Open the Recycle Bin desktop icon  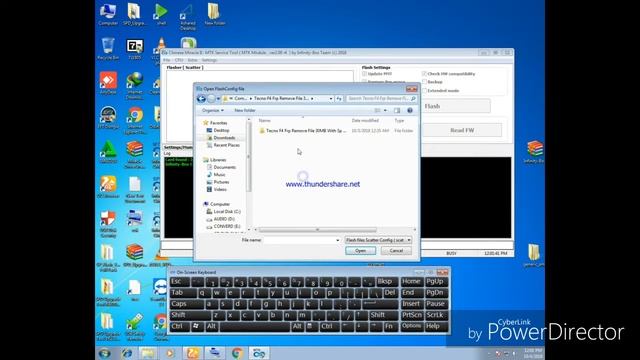108,49
